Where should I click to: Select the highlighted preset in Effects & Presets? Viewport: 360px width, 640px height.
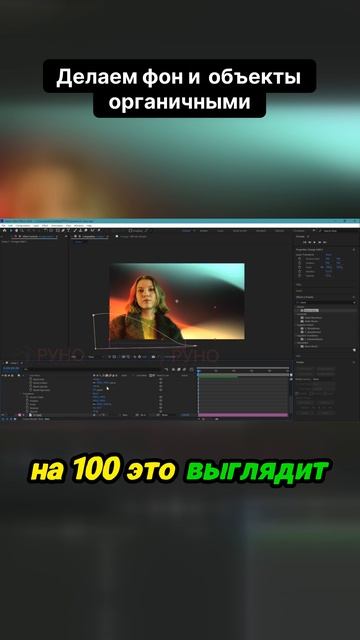tap(310, 311)
